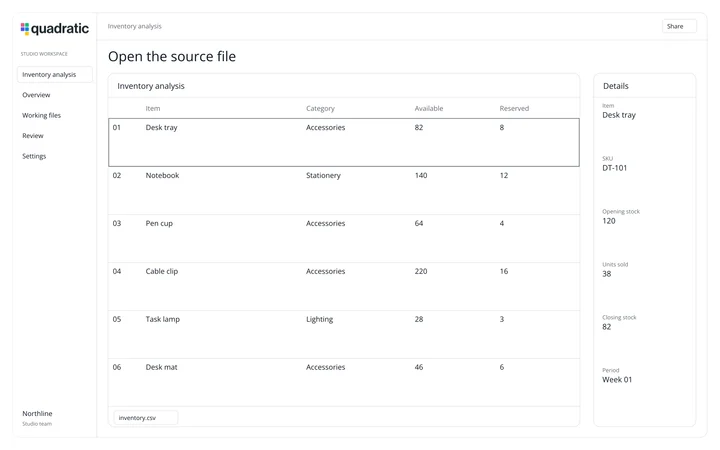Click the Inventory analysis table title

coord(151,86)
